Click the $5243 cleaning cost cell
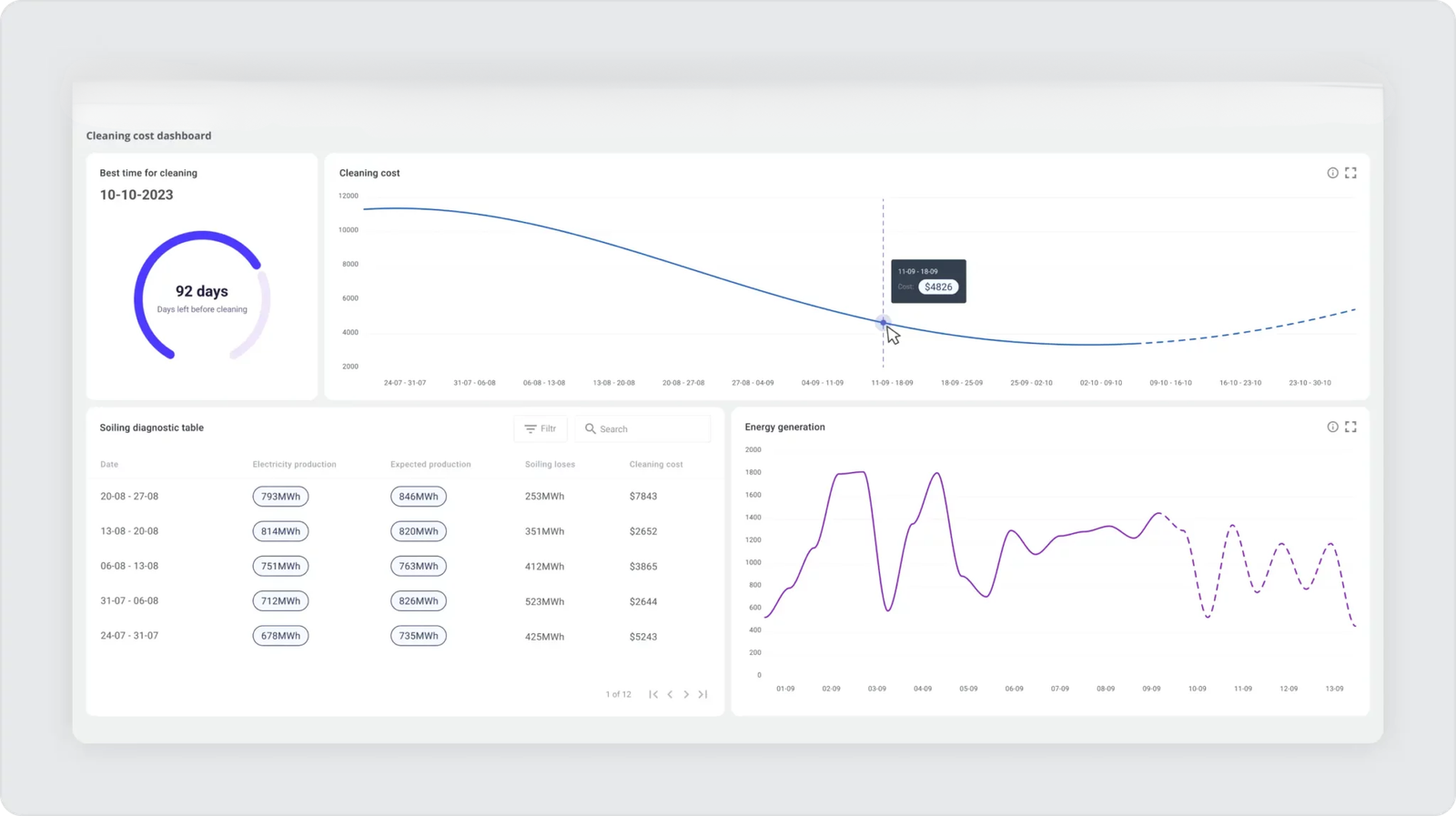 pos(643,637)
